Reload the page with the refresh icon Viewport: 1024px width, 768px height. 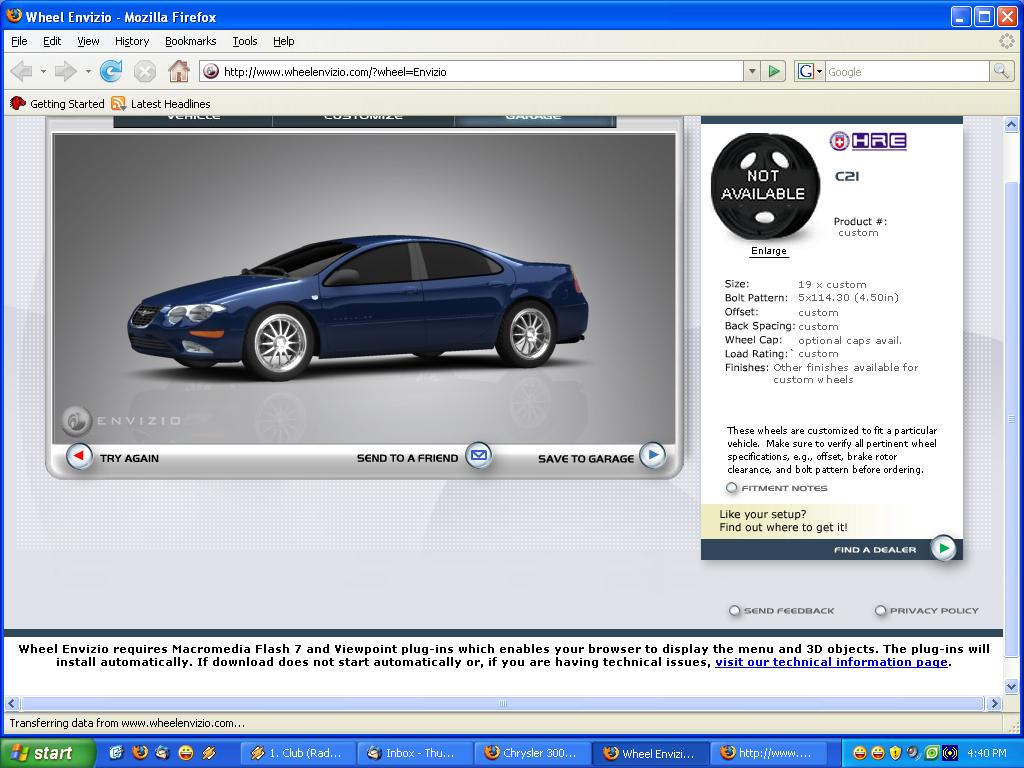tap(111, 71)
